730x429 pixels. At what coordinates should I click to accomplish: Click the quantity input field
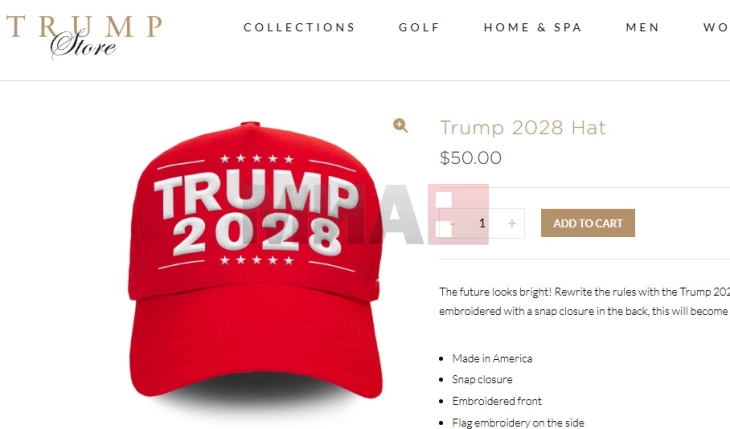coord(482,224)
